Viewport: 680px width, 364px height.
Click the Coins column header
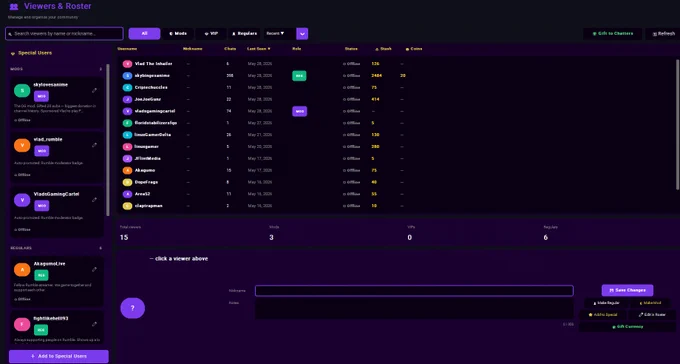tap(414, 49)
